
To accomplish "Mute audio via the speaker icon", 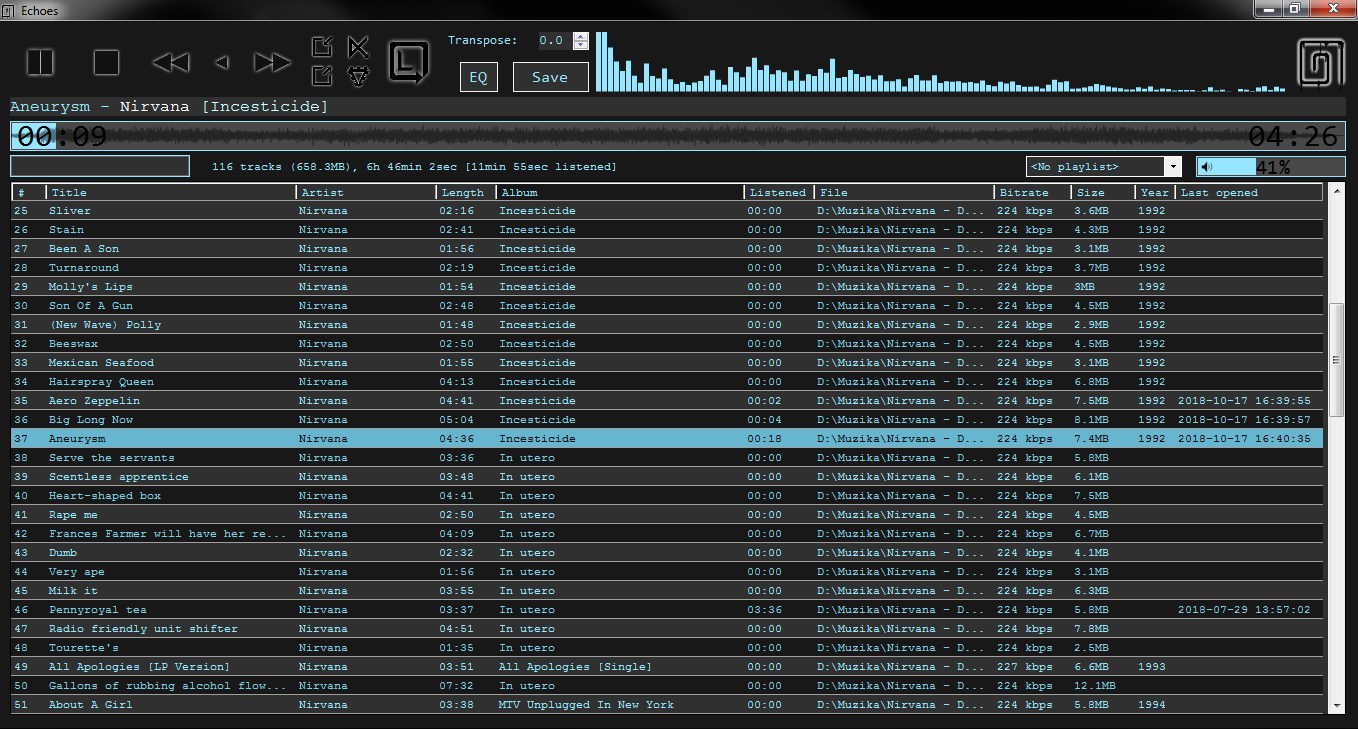I will (1207, 167).
